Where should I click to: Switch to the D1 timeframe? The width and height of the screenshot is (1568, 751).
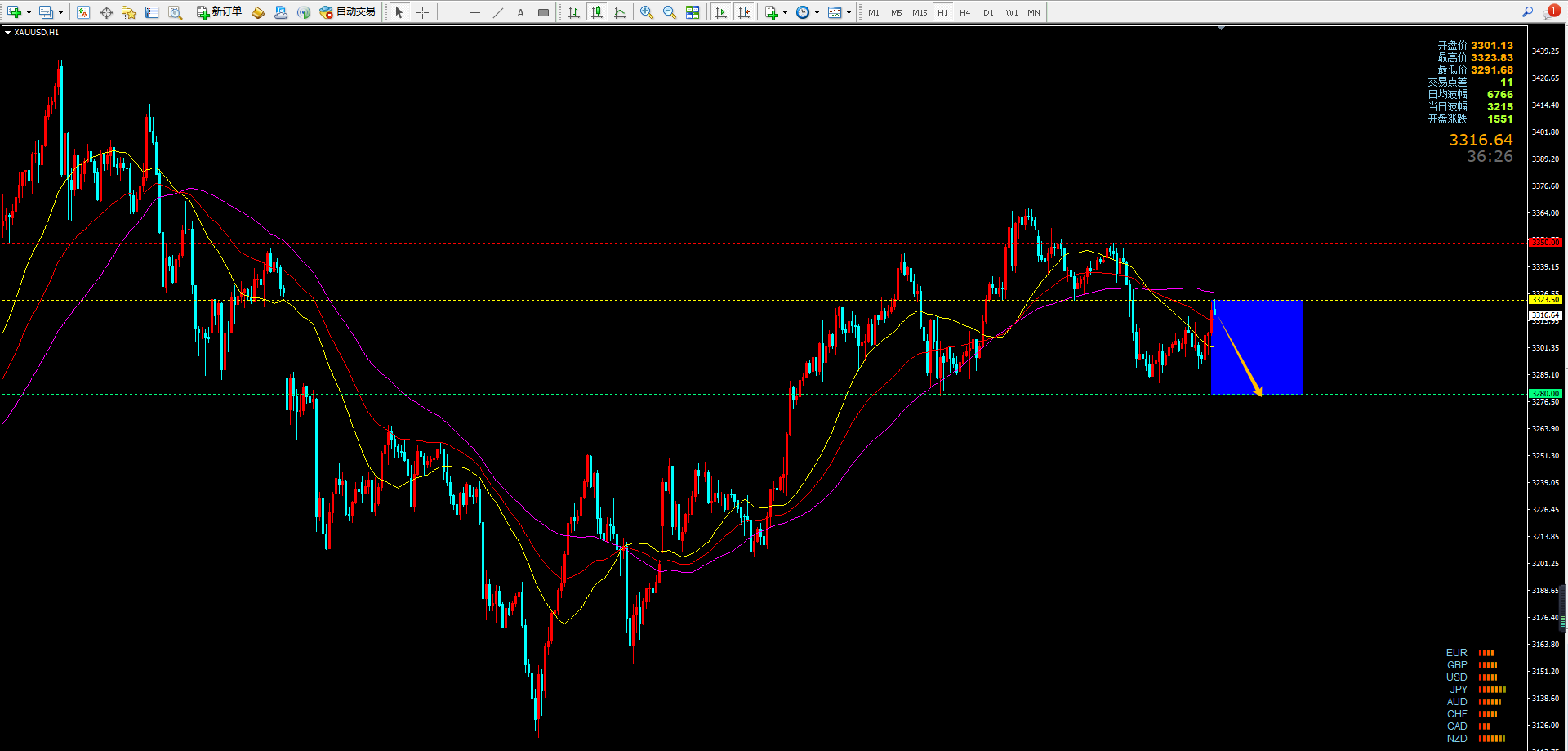point(988,12)
